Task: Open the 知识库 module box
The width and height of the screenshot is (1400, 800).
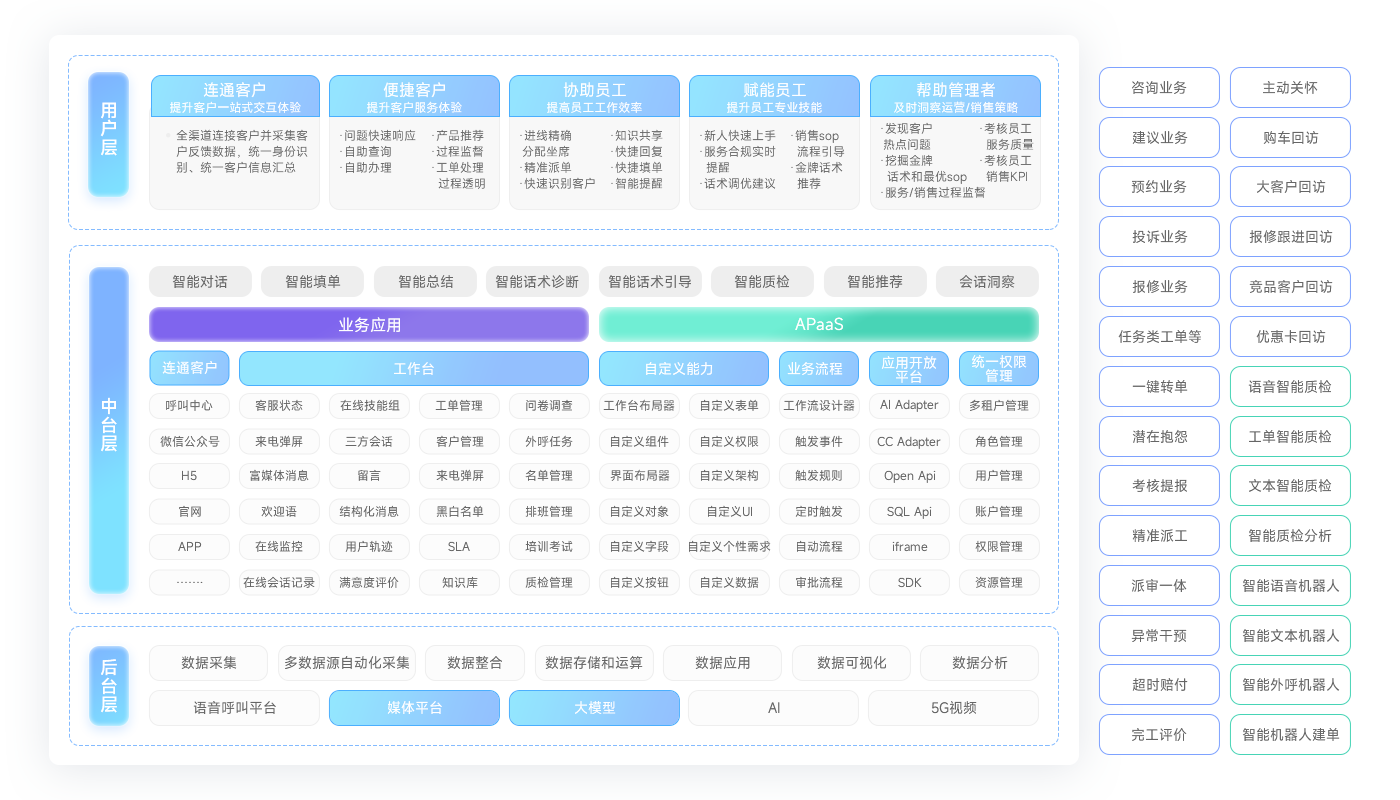Action: point(459,583)
